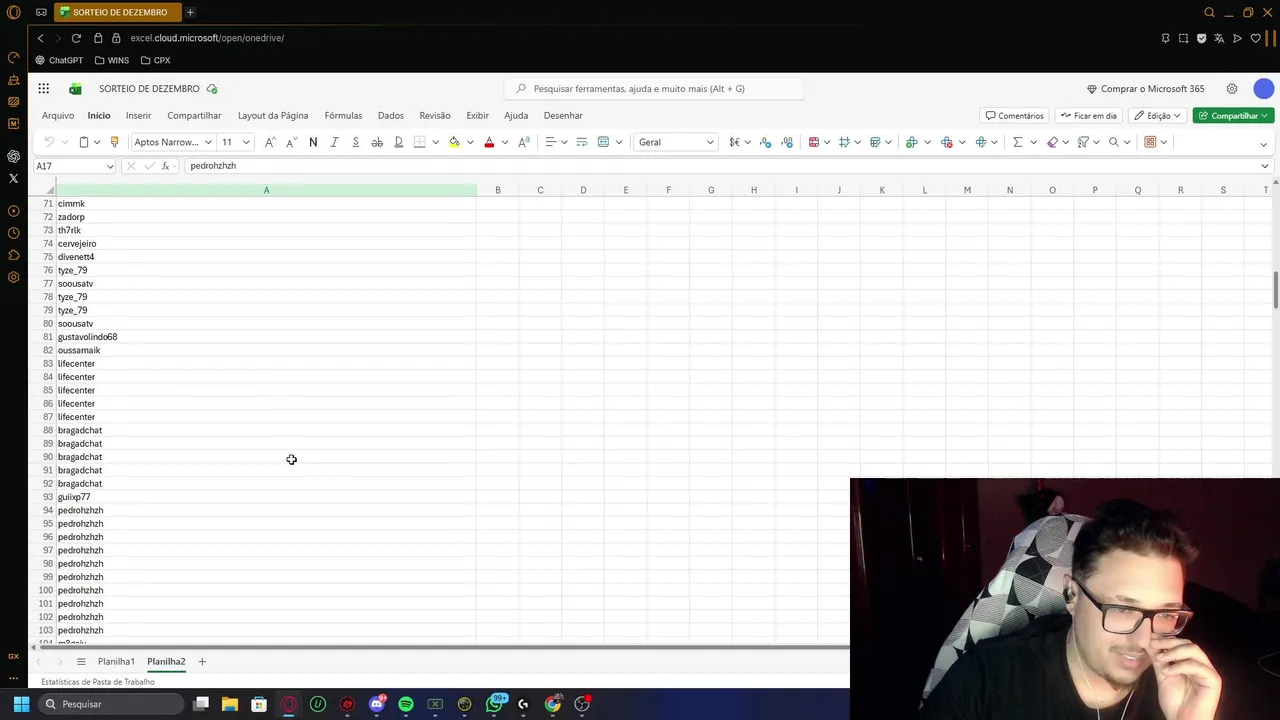Increase decimal places icon
The height and width of the screenshot is (720, 1280).
coord(765,142)
